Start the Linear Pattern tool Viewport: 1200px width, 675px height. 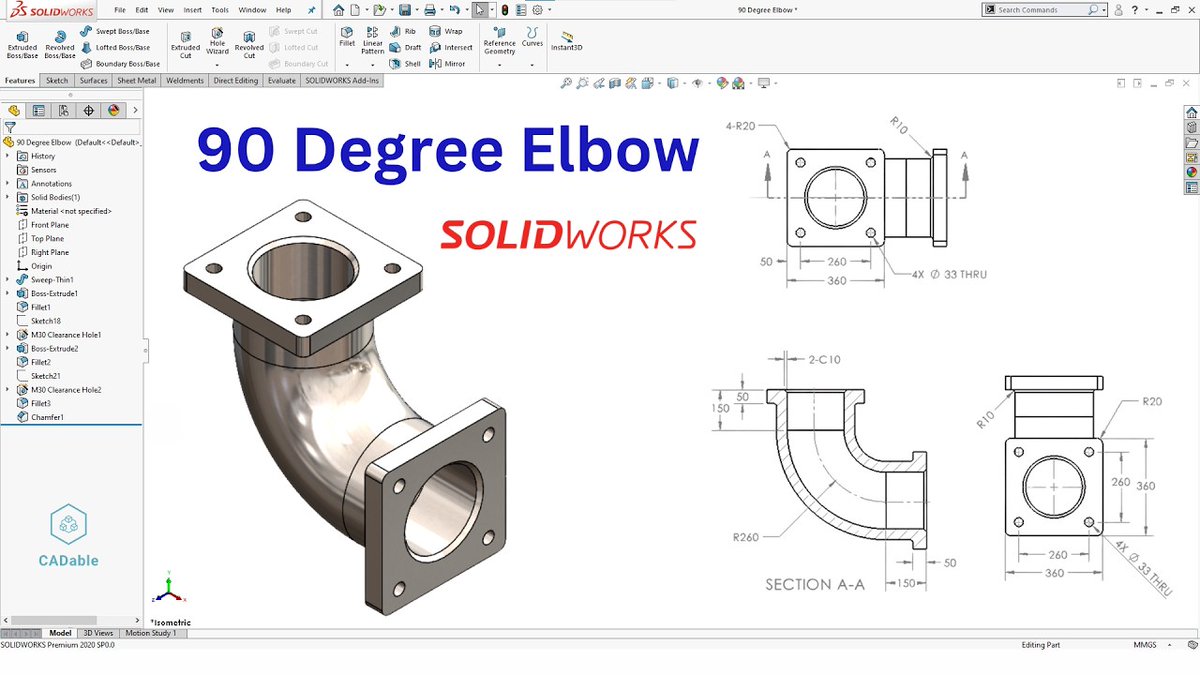point(372,40)
